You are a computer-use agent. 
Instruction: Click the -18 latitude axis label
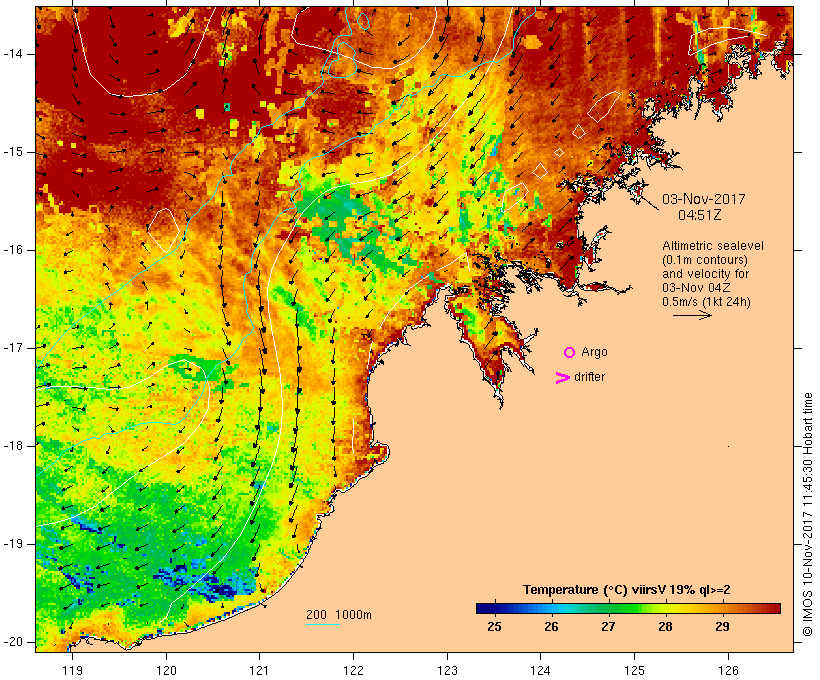click(13, 446)
